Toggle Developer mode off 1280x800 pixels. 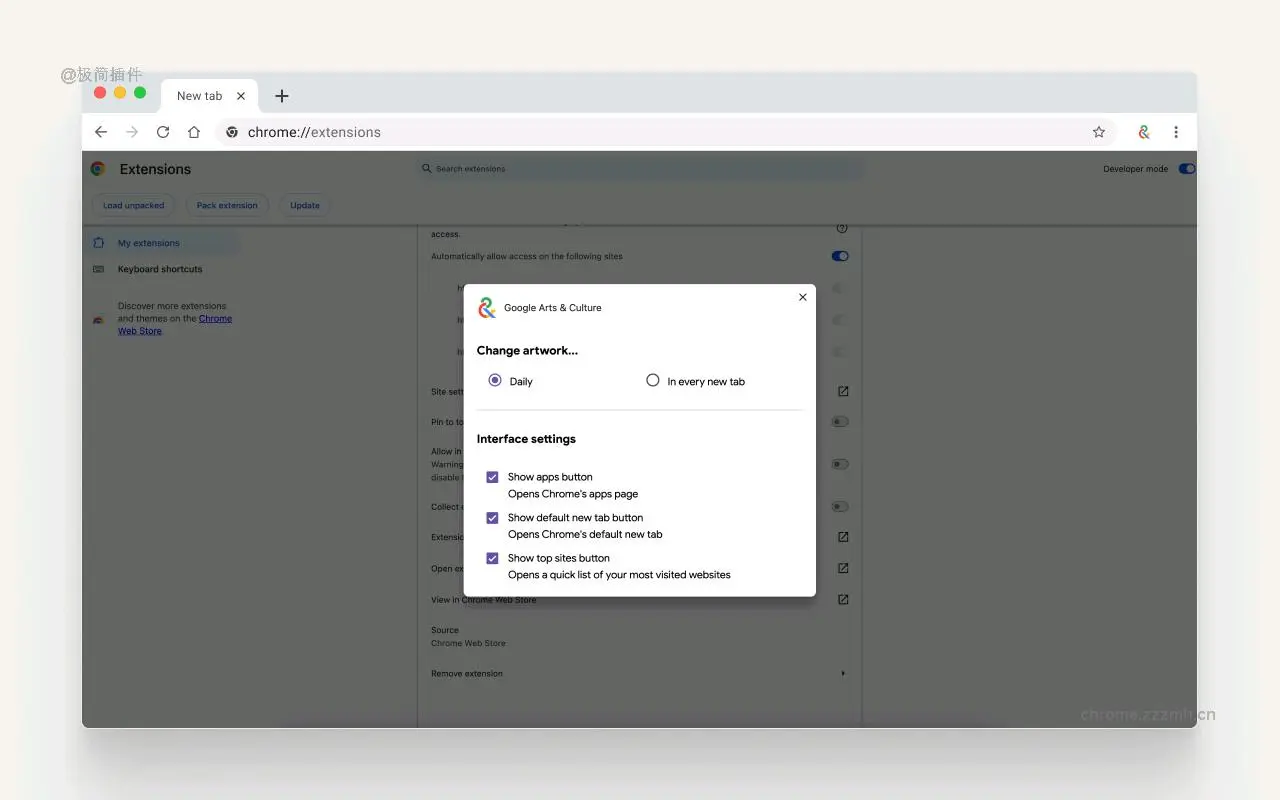[x=1186, y=168]
